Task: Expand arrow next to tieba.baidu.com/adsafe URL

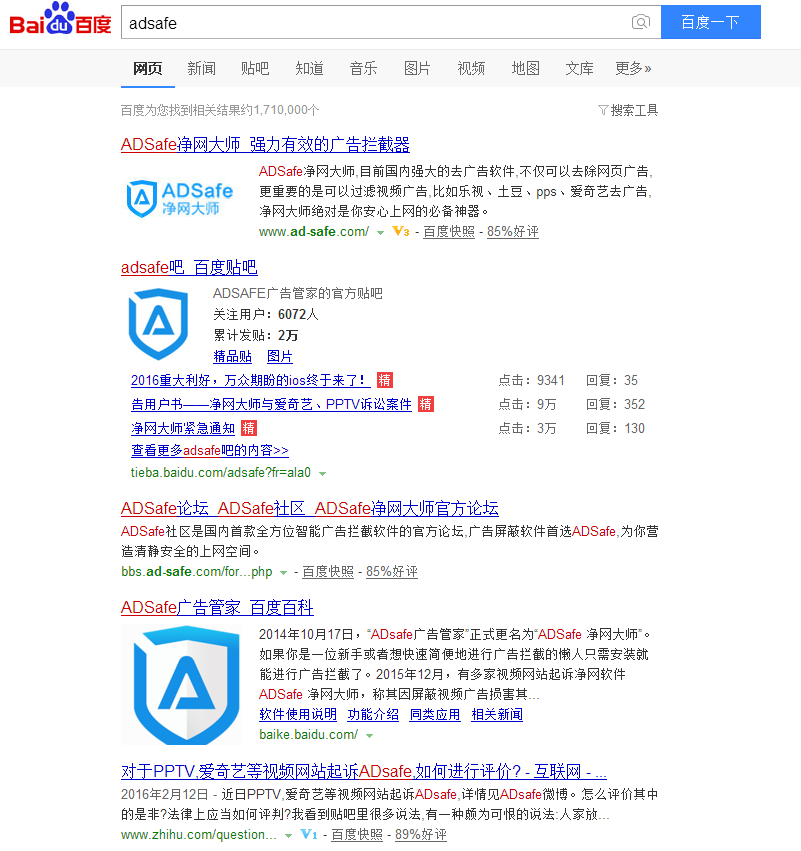Action: 322,474
